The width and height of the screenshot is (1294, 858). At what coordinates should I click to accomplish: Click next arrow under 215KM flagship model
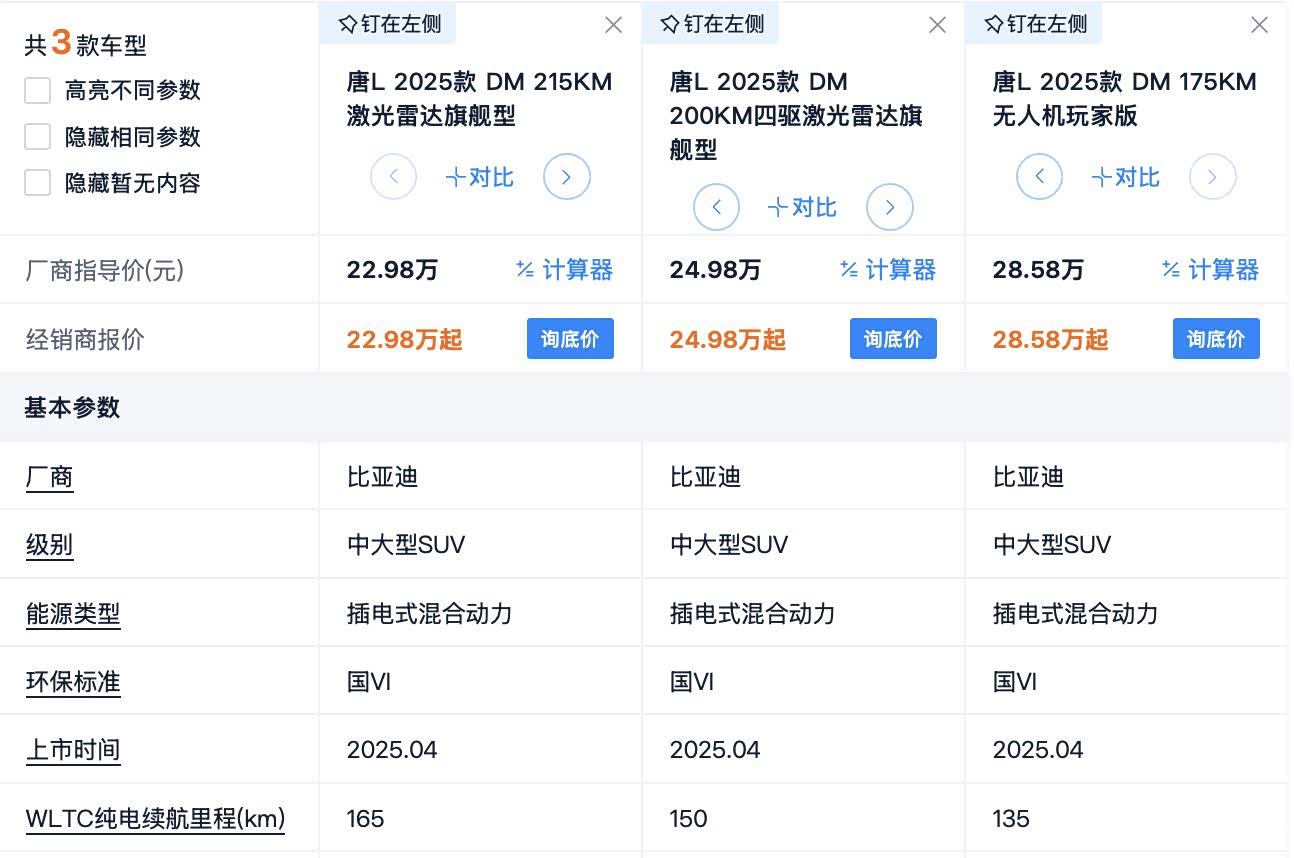[567, 178]
